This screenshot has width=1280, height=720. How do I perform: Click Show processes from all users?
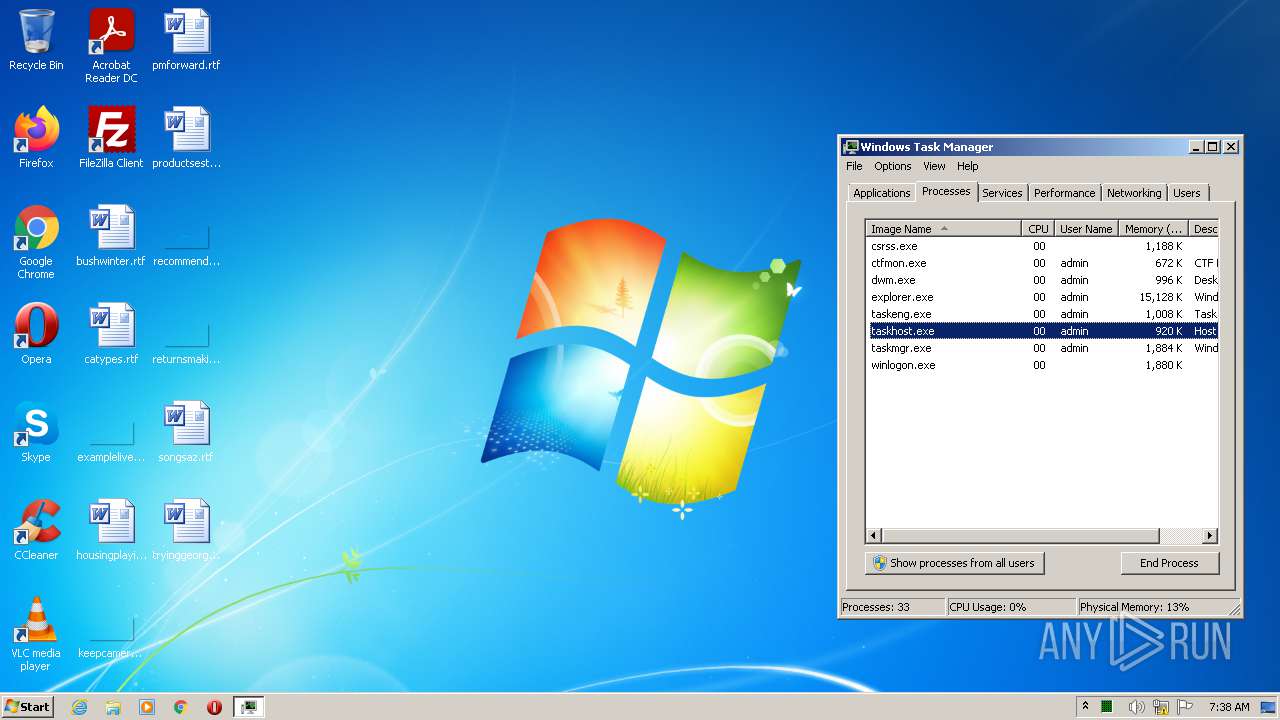pyautogui.click(x=954, y=563)
